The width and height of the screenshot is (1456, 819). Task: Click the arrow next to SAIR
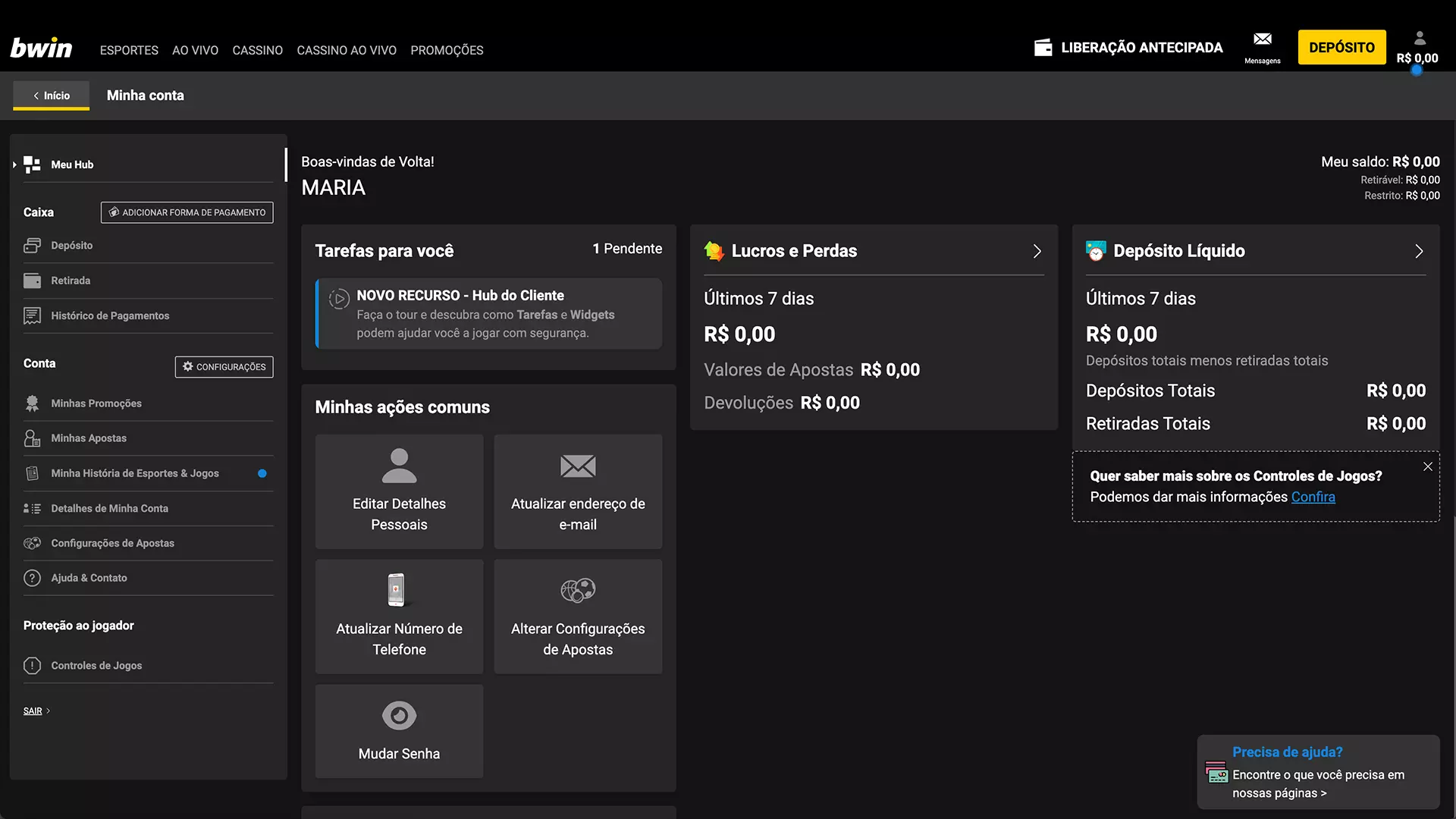(48, 711)
